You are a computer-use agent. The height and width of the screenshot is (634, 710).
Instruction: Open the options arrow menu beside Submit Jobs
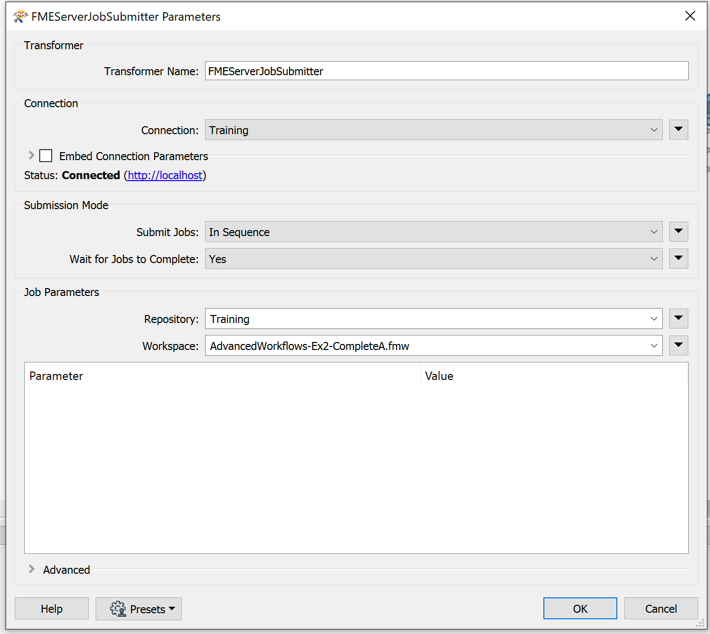coord(678,231)
